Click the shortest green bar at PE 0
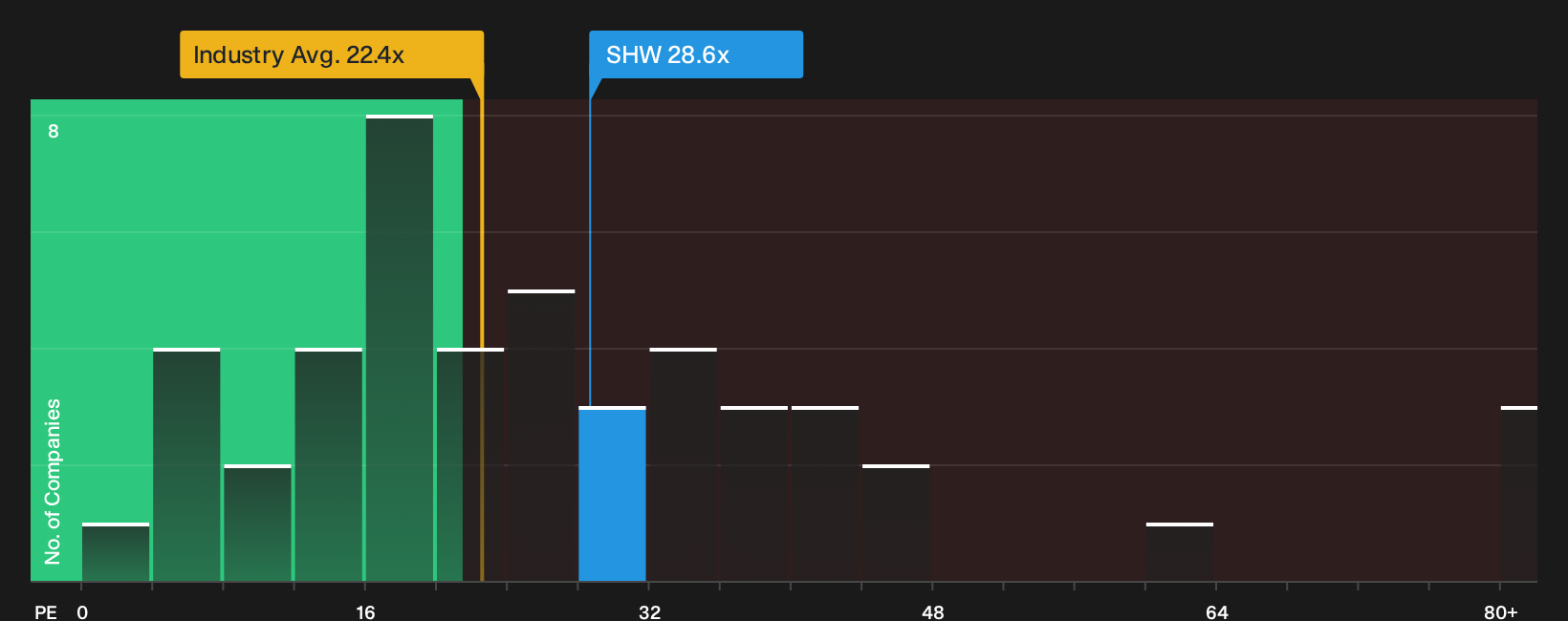Viewport: 1568px width, 621px height. [x=116, y=552]
